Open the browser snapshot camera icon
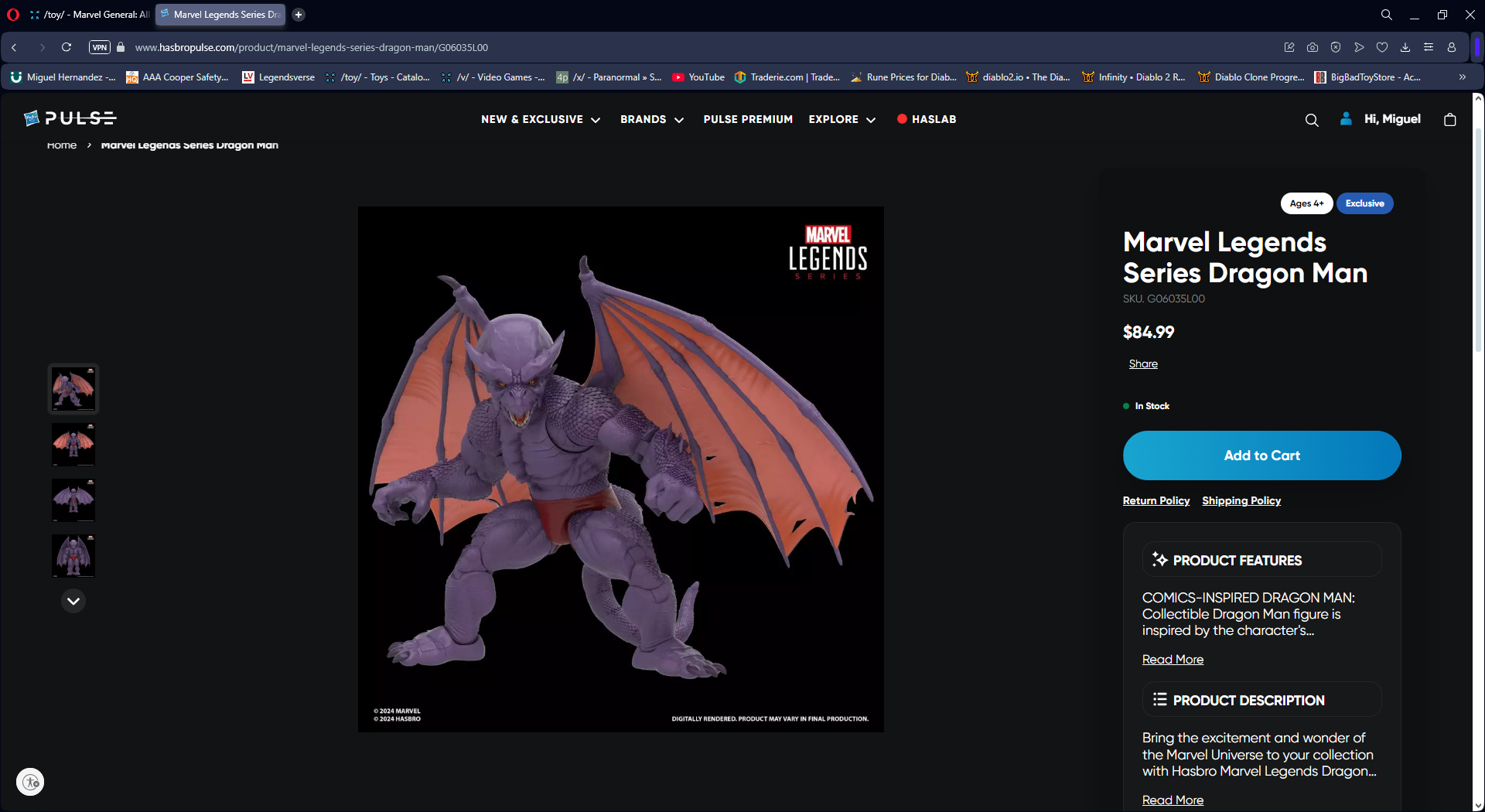 click(1313, 47)
